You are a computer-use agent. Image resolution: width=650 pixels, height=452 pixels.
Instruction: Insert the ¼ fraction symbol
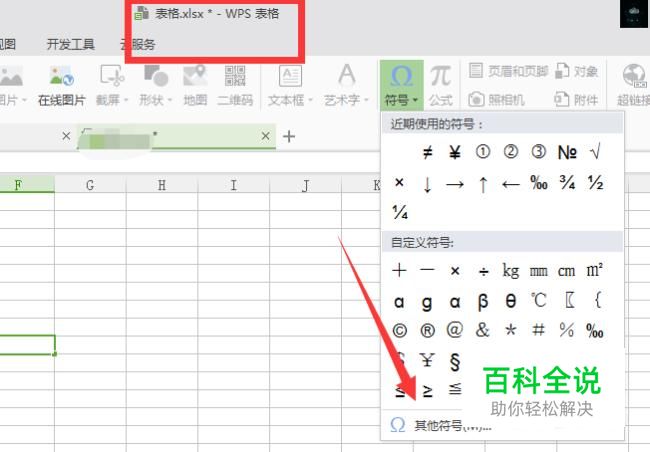[400, 212]
